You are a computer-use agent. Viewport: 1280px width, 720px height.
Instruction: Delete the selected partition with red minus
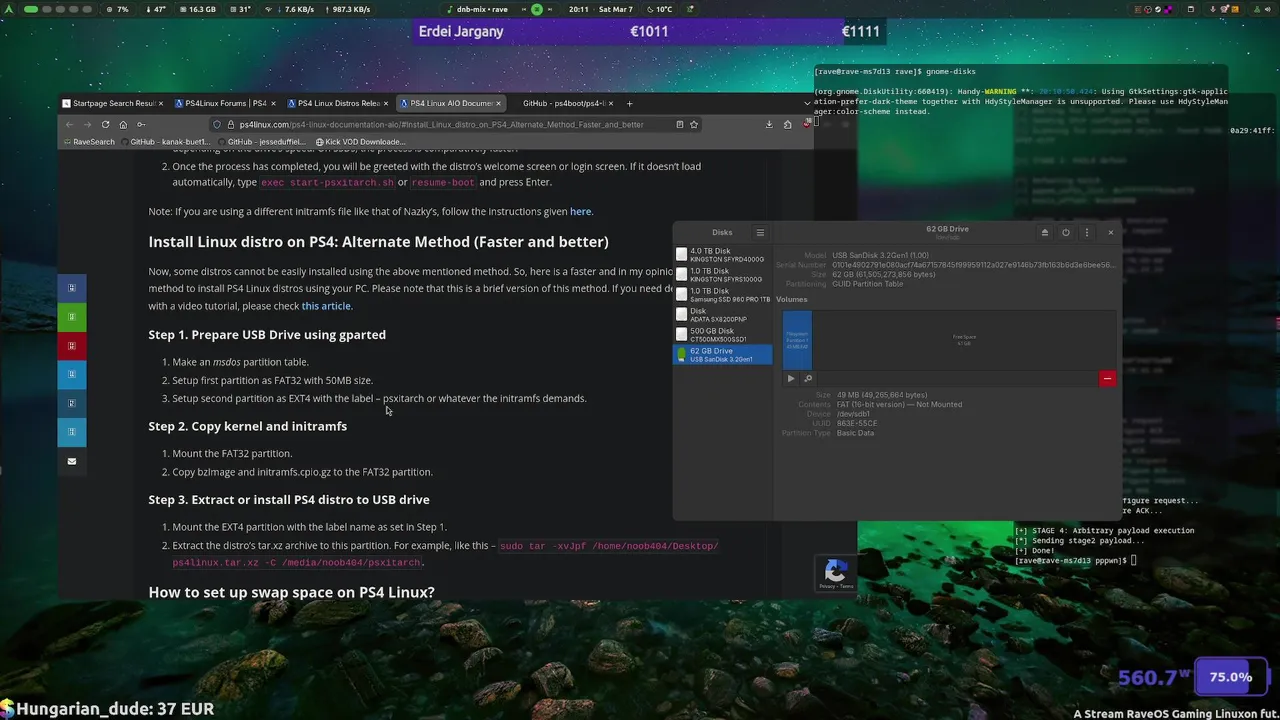[1107, 378]
